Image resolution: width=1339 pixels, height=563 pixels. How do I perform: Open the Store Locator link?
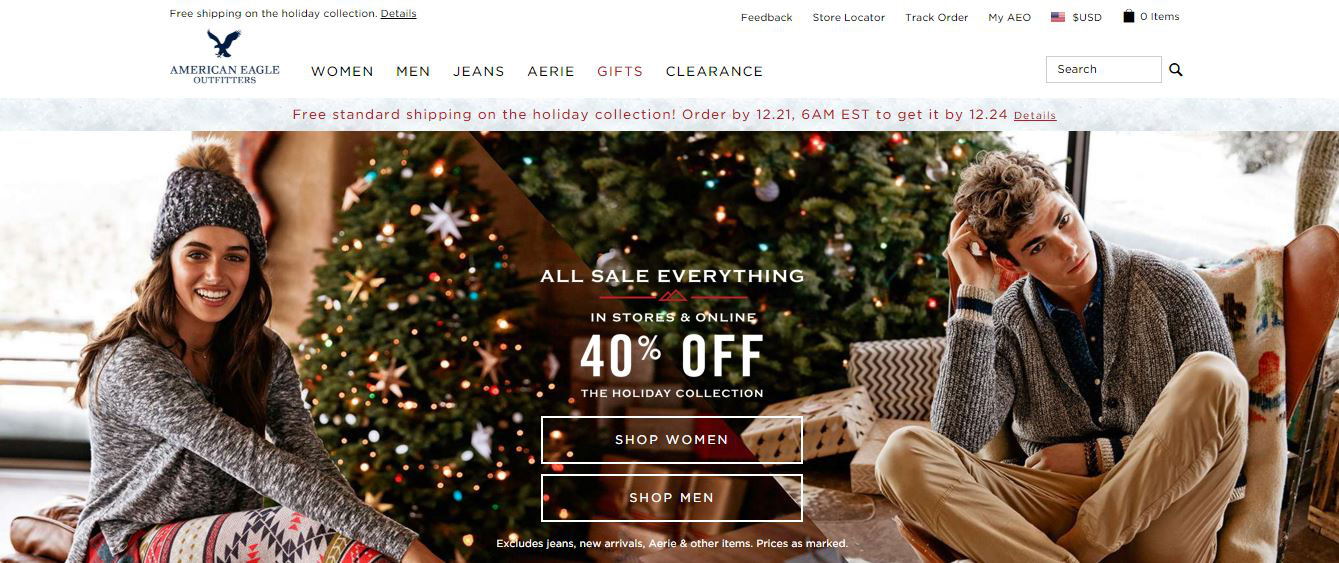tap(849, 17)
